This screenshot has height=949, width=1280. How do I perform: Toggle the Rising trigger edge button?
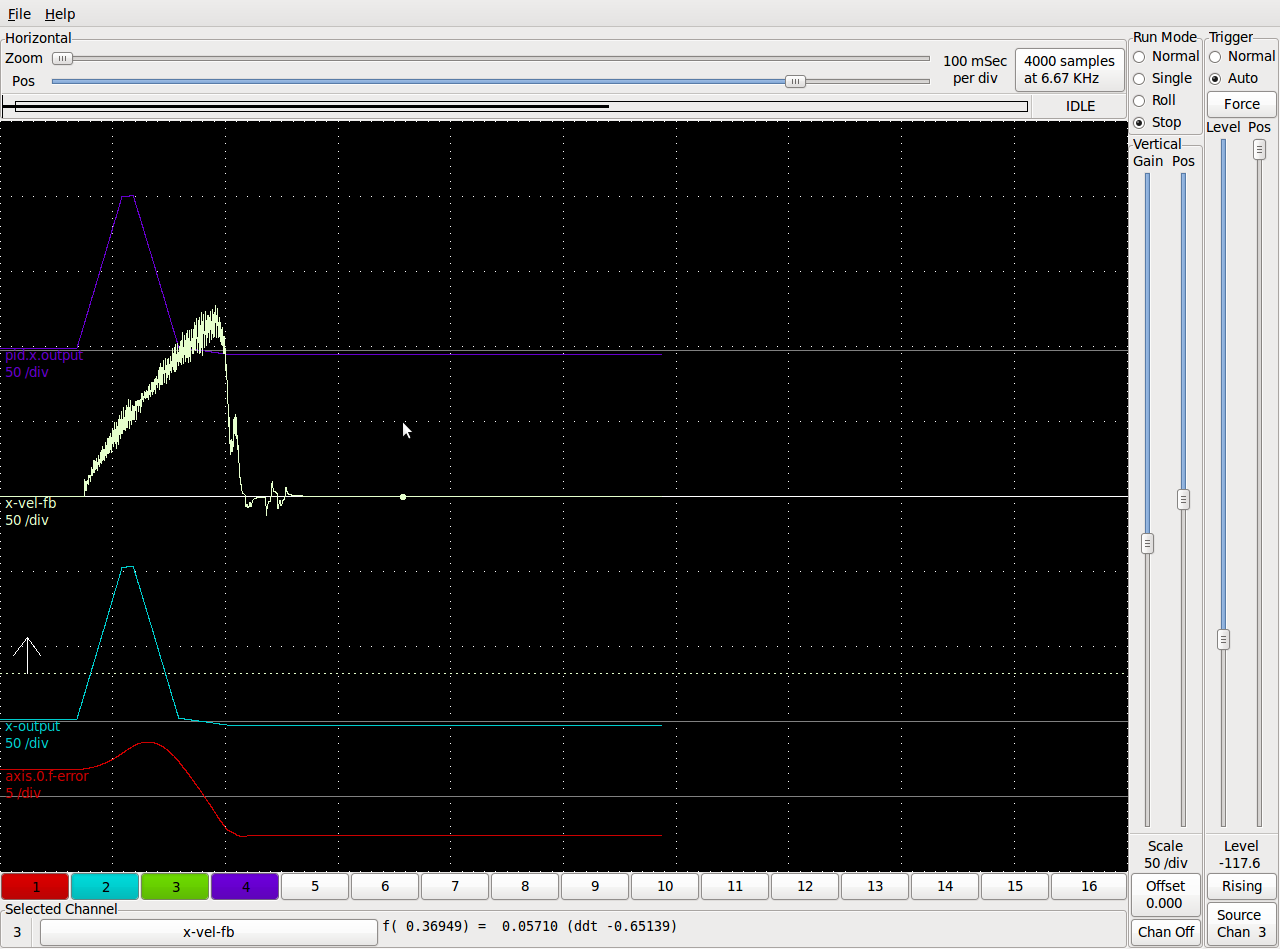pyautogui.click(x=1242, y=886)
